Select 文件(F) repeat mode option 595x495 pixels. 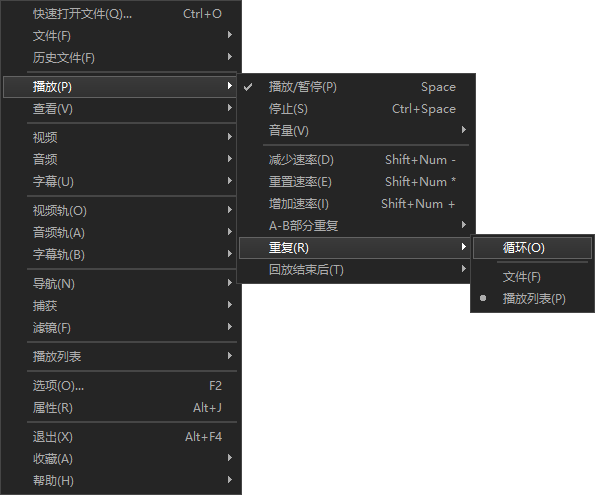pyautogui.click(x=532, y=277)
